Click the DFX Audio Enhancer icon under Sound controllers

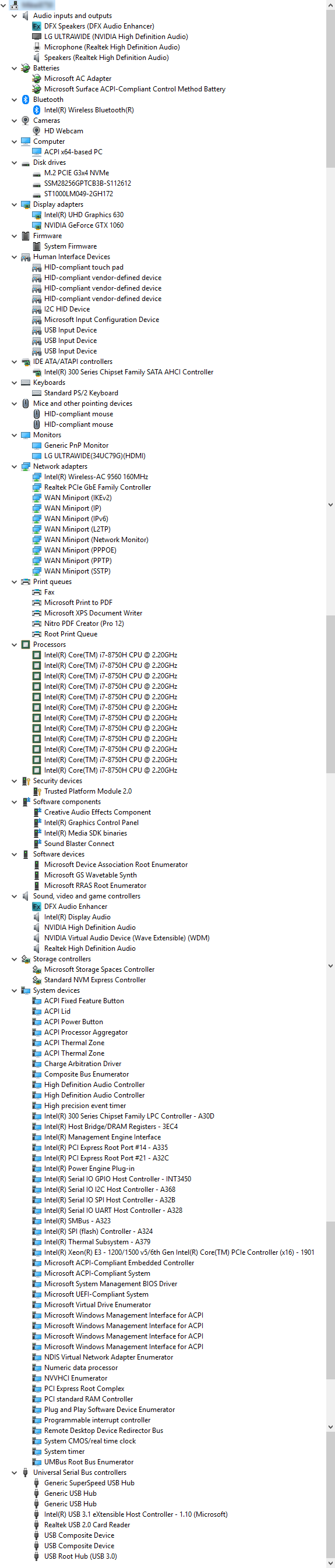37,907
